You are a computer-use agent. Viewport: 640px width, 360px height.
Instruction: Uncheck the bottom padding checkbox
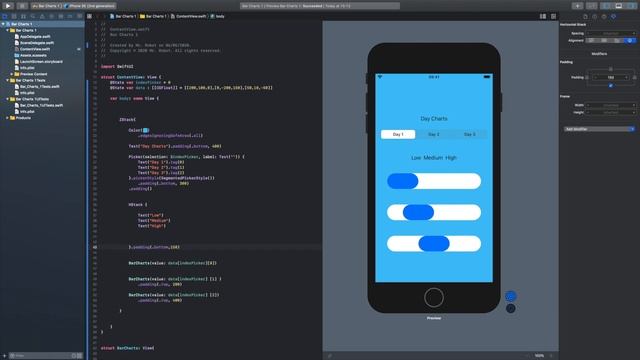tap(611, 86)
